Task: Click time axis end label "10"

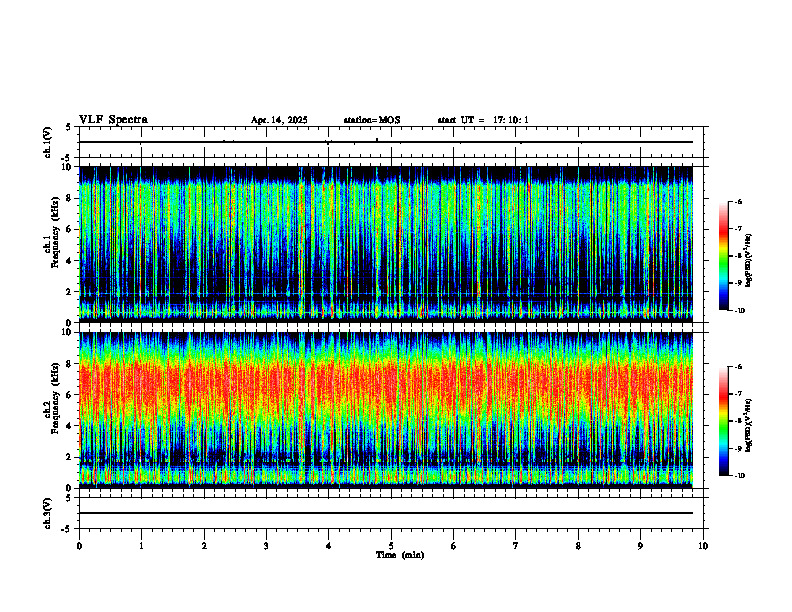Action: 703,546
